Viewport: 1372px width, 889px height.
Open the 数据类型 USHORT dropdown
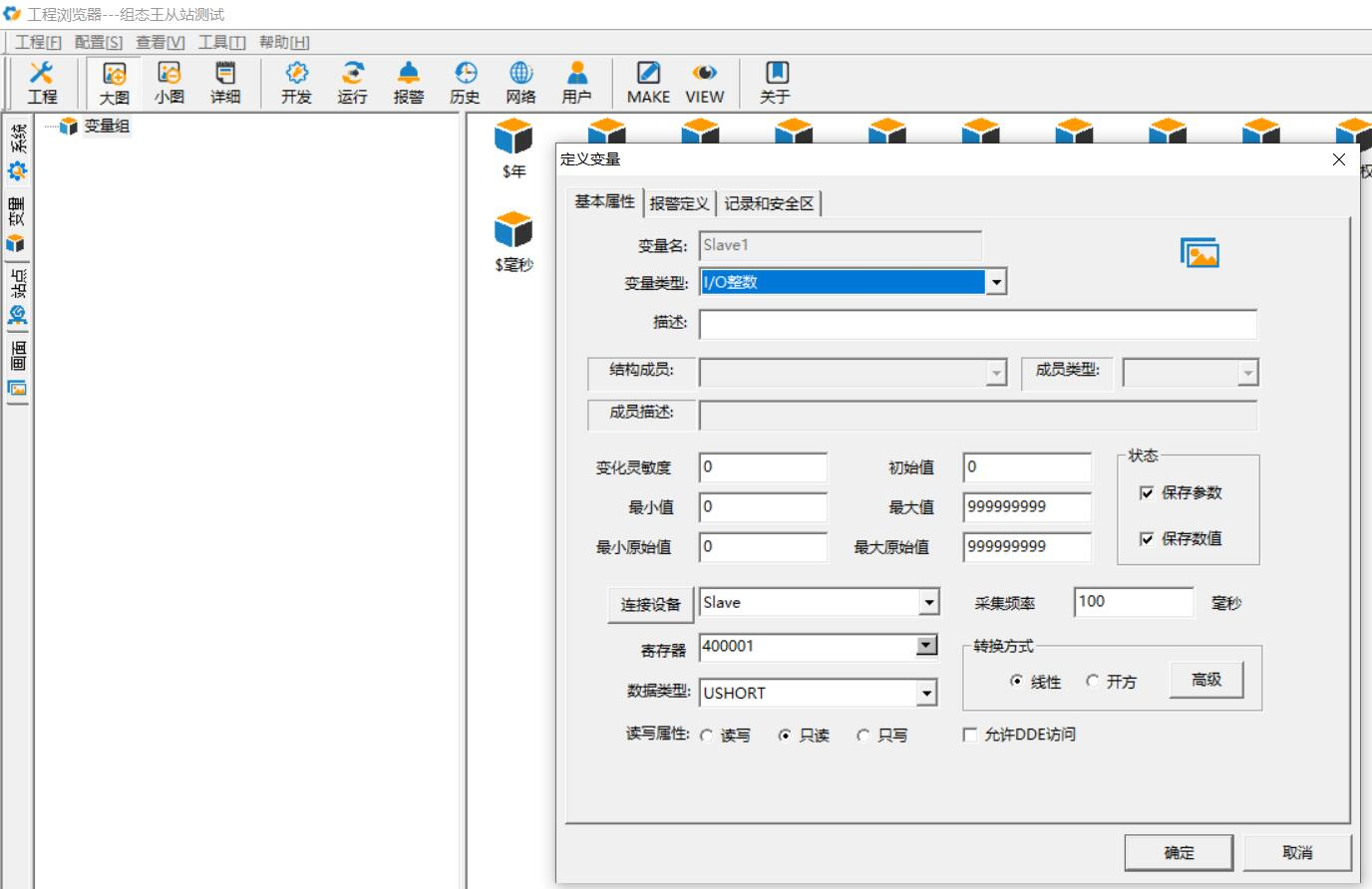(x=926, y=693)
